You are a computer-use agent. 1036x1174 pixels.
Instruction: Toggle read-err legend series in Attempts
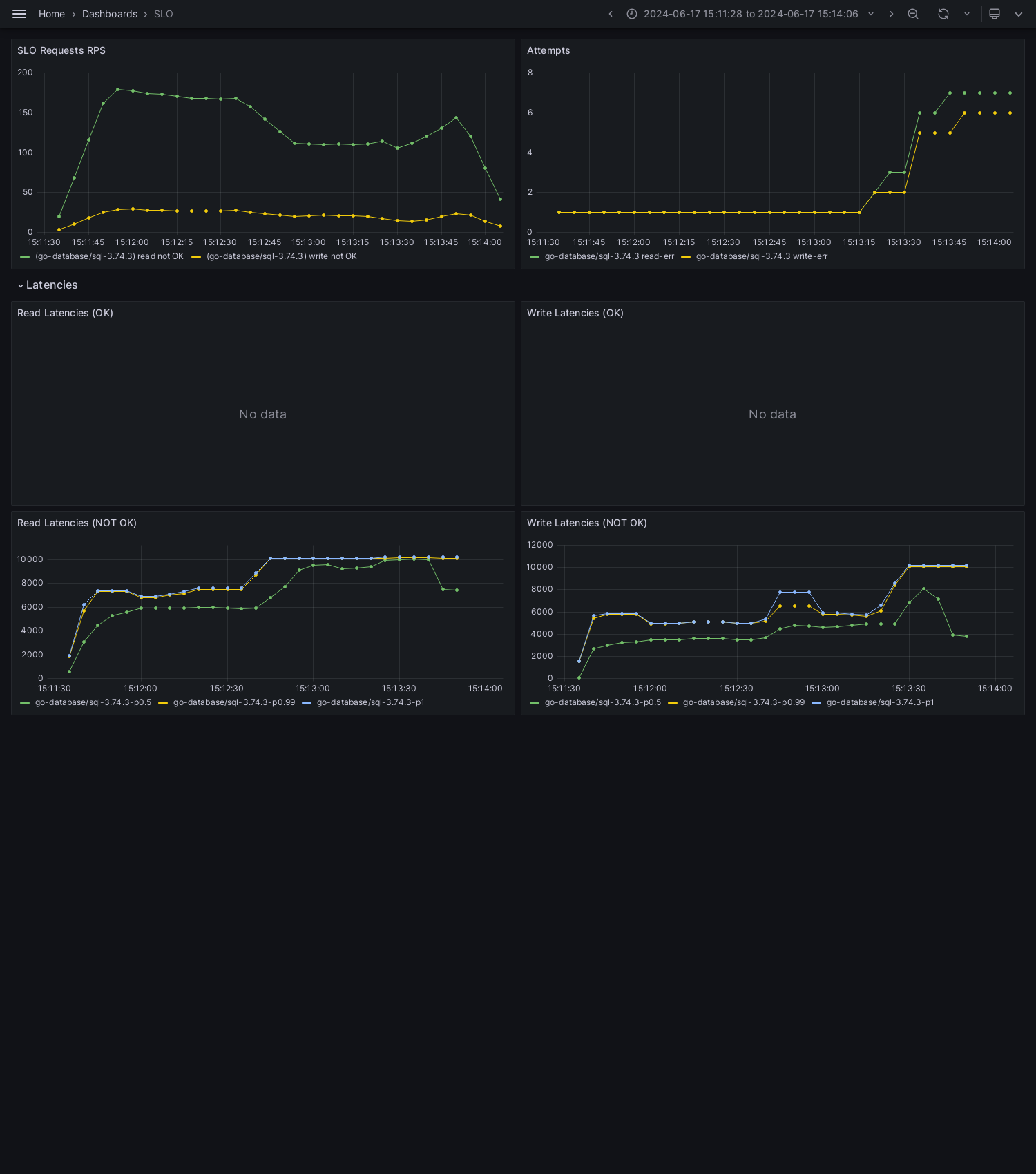click(609, 256)
